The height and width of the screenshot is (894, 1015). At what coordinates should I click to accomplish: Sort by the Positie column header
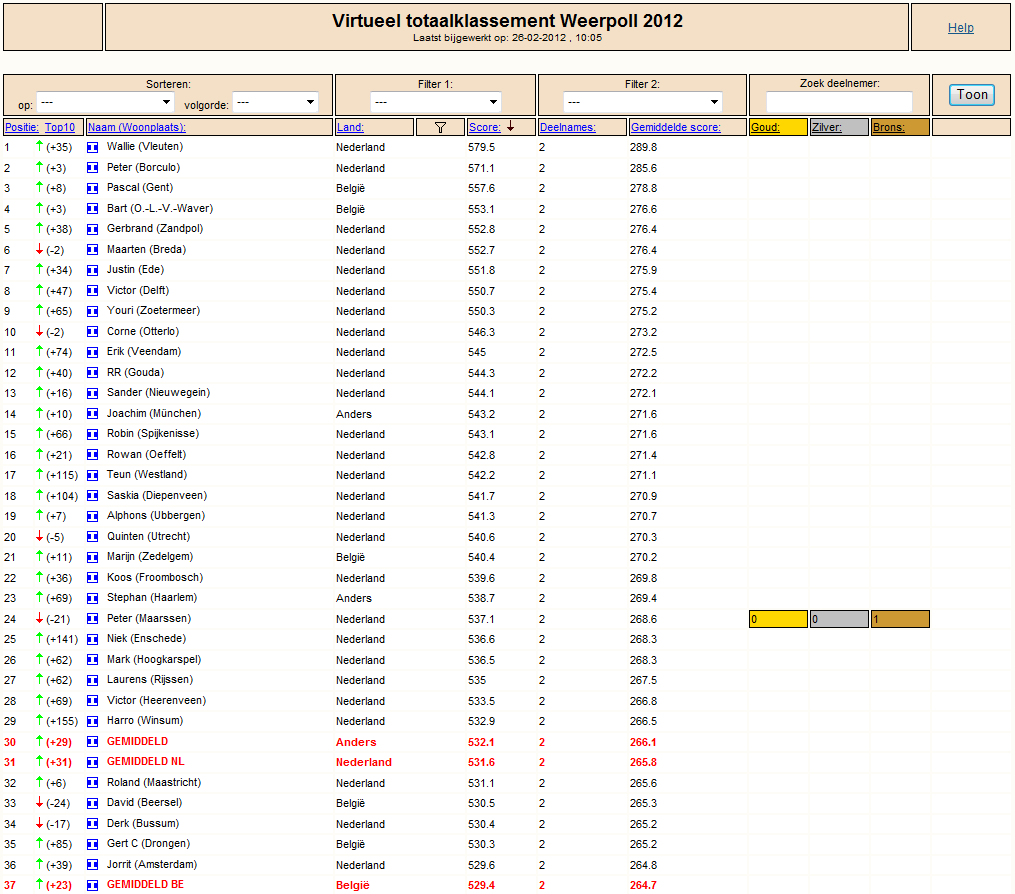22,128
